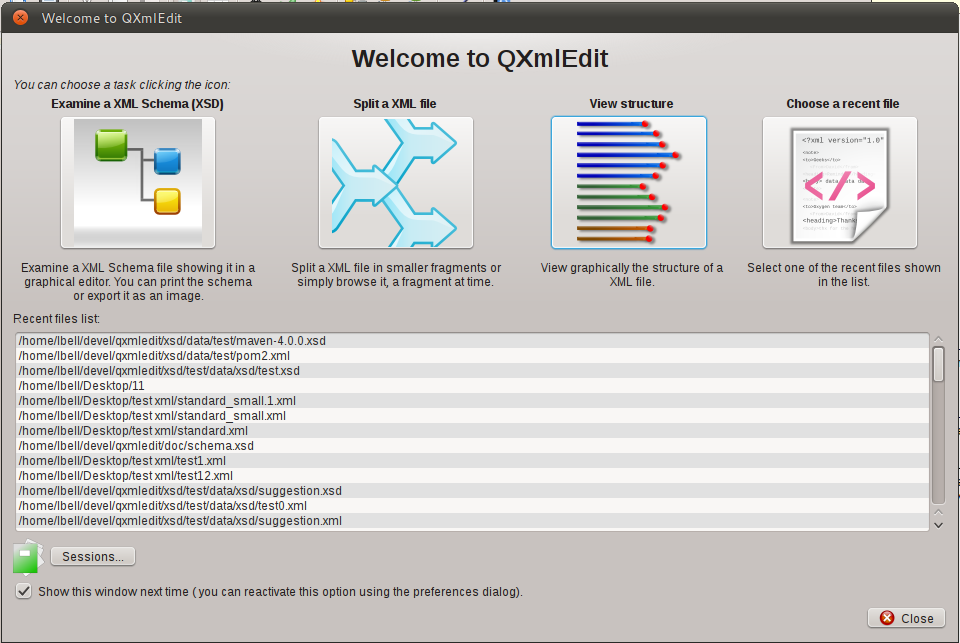Image resolution: width=960 pixels, height=643 pixels.
Task: Click the 'Recent files list:' label
Action: click(x=56, y=318)
